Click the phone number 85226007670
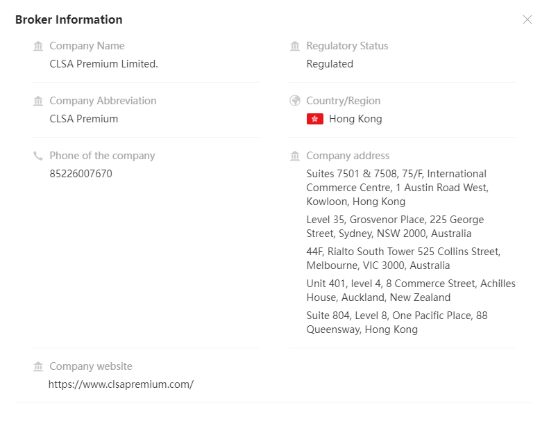Screen dimensions: 550x431 (81, 174)
